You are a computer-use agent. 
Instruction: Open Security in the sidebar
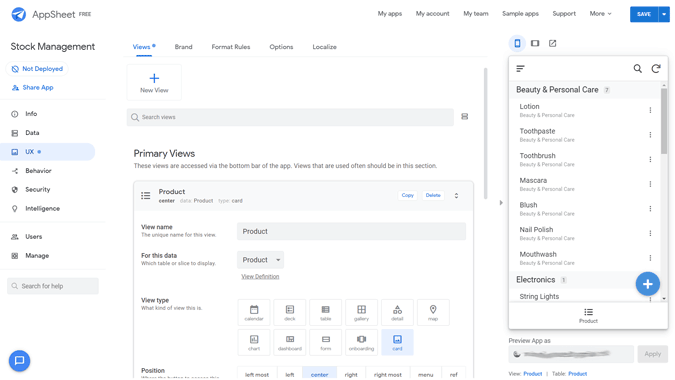(37, 190)
